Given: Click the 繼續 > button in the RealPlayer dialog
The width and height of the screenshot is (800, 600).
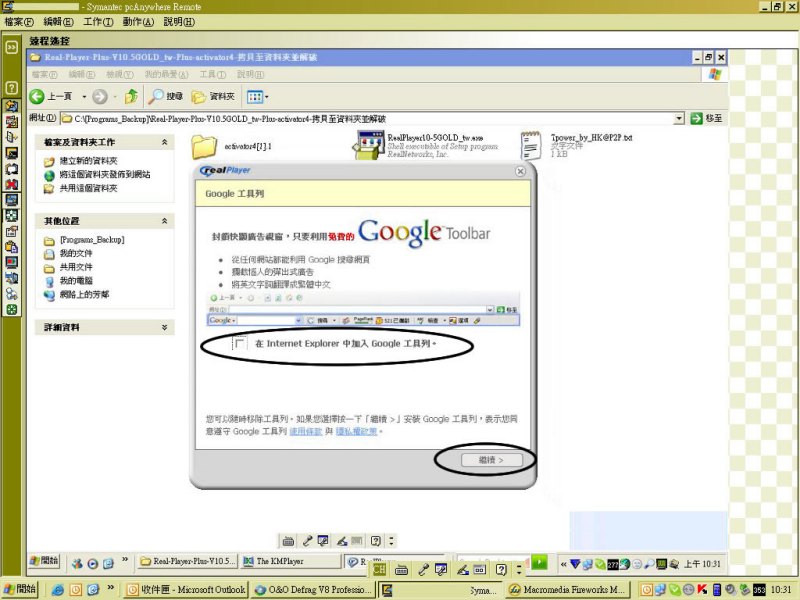Looking at the screenshot, I should (x=491, y=460).
